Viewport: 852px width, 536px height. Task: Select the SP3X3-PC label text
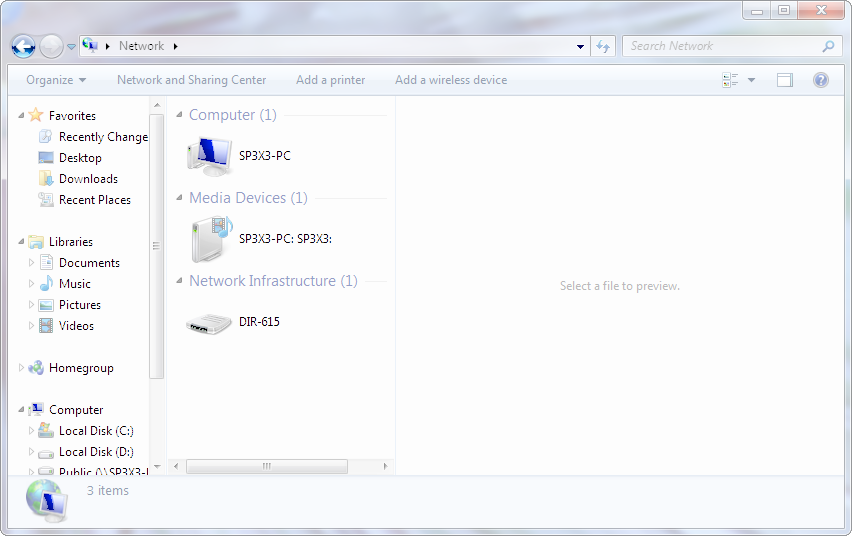tap(265, 156)
